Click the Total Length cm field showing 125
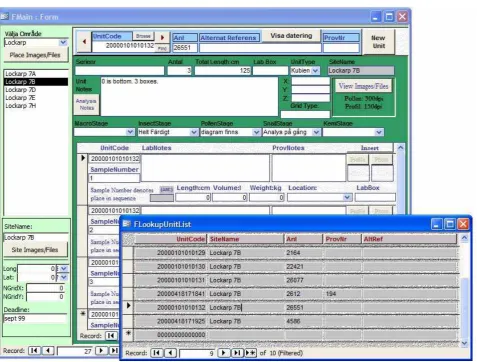This screenshot has width=477, height=362. pos(223,71)
